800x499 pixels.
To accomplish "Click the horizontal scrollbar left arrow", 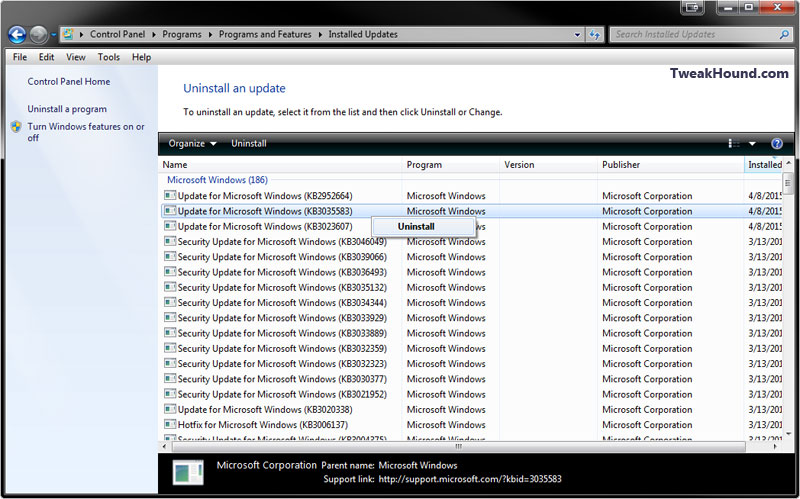I will [x=164, y=446].
